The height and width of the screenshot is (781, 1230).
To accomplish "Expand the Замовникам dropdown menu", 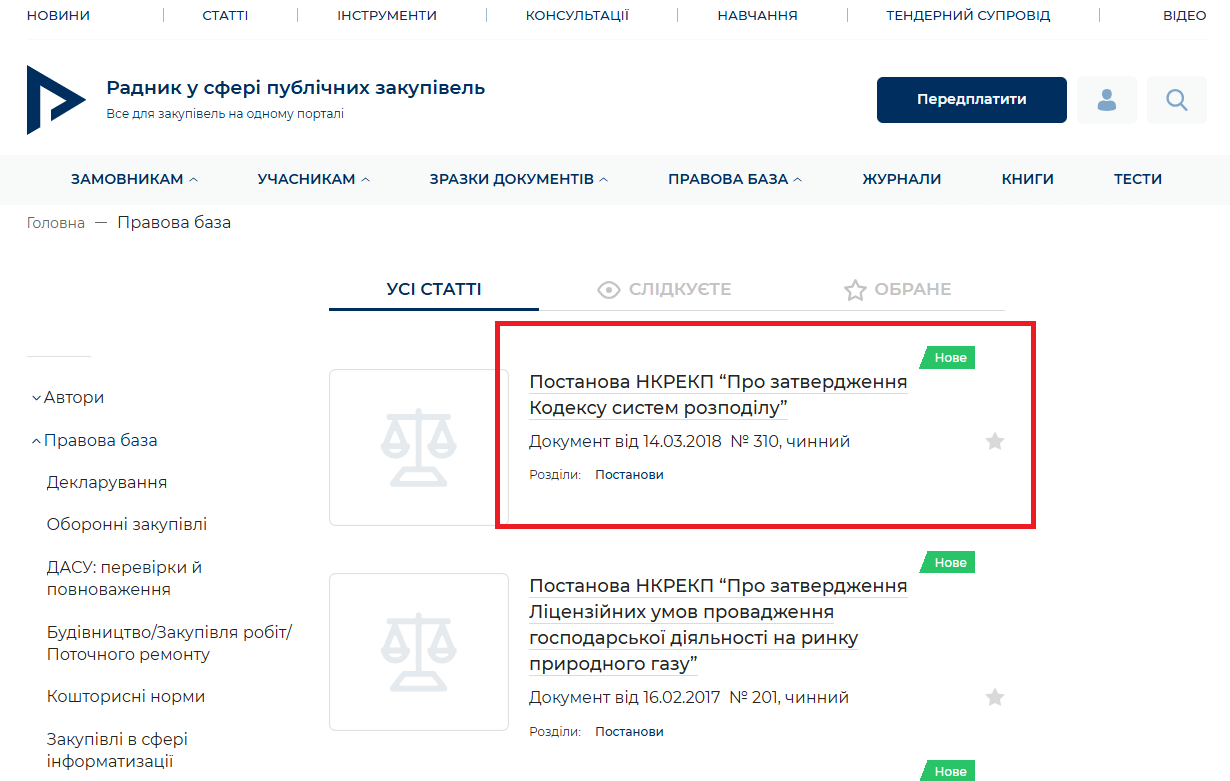I will [x=134, y=179].
